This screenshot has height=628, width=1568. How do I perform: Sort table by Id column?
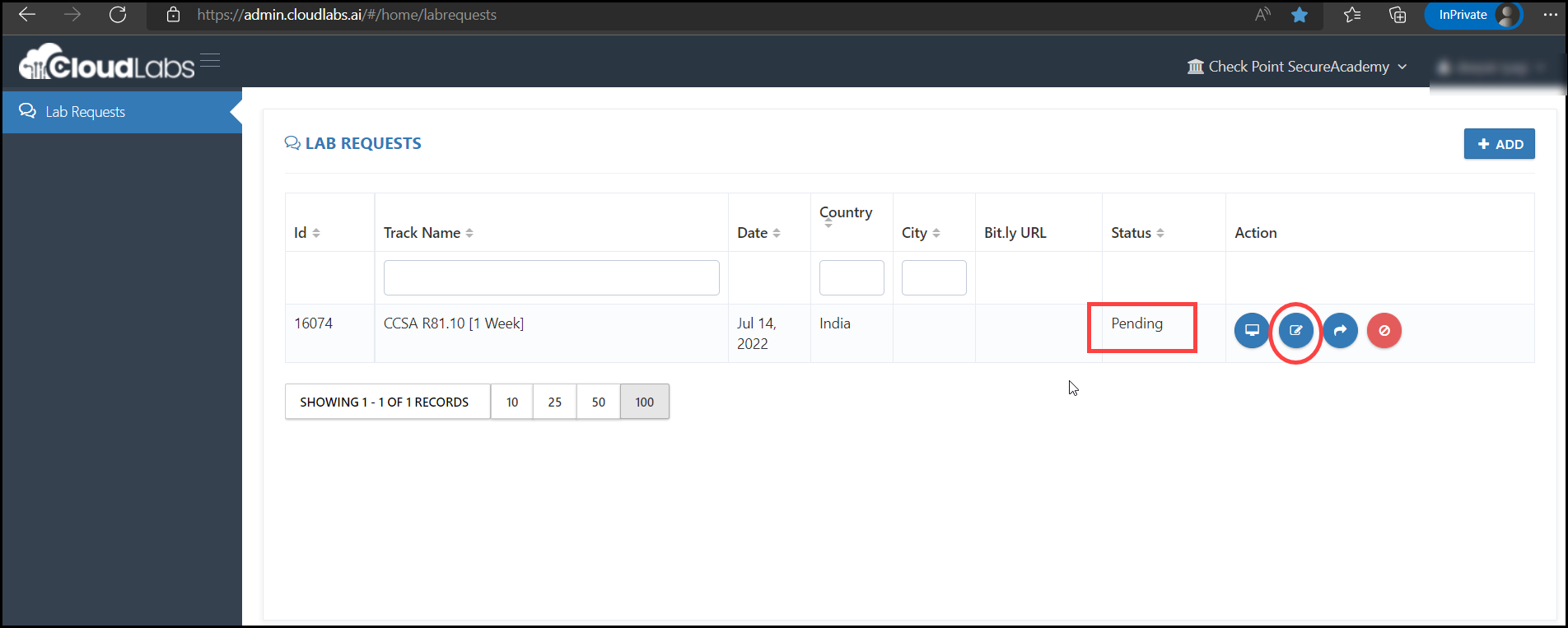(307, 233)
